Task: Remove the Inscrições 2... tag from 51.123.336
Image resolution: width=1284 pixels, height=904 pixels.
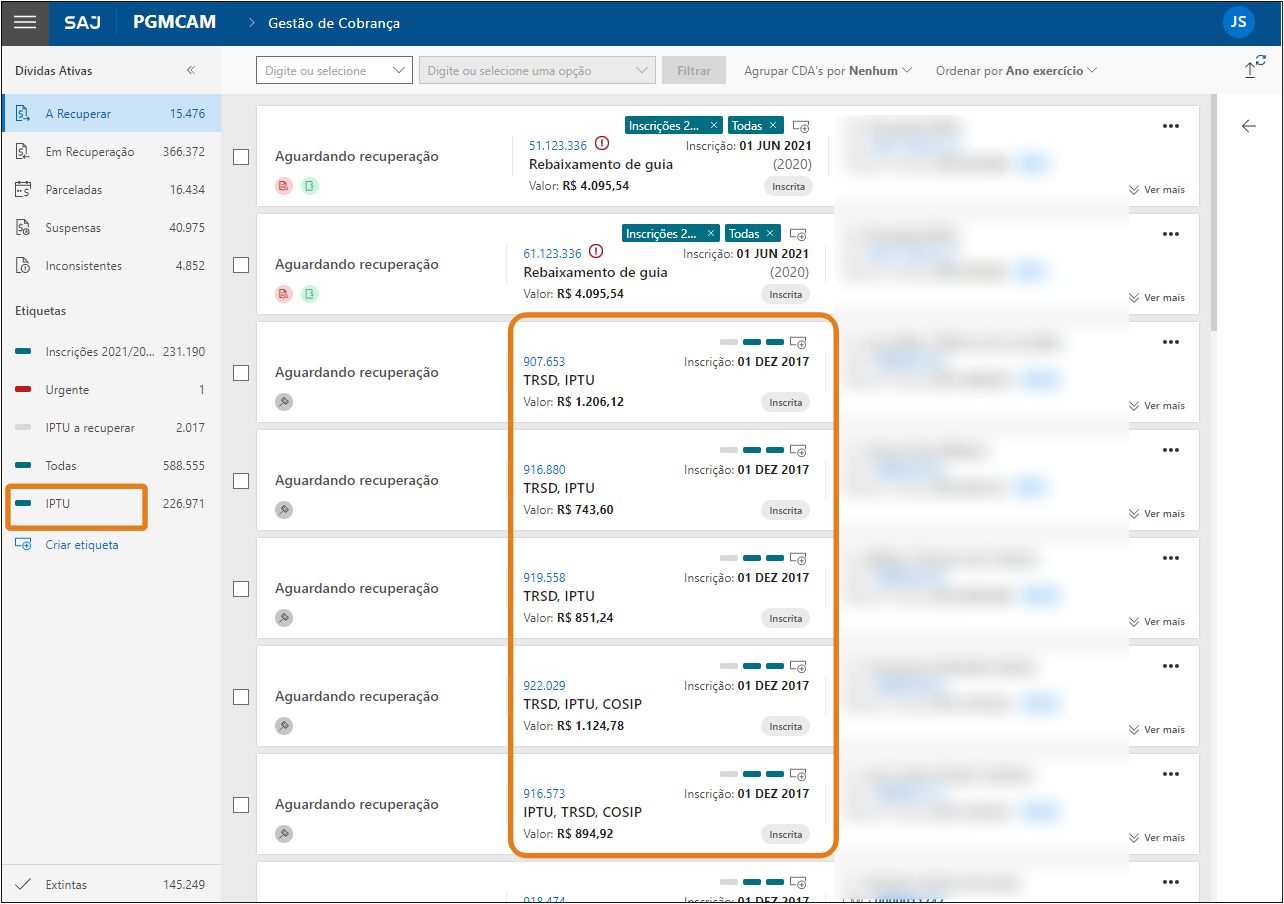Action: [714, 125]
